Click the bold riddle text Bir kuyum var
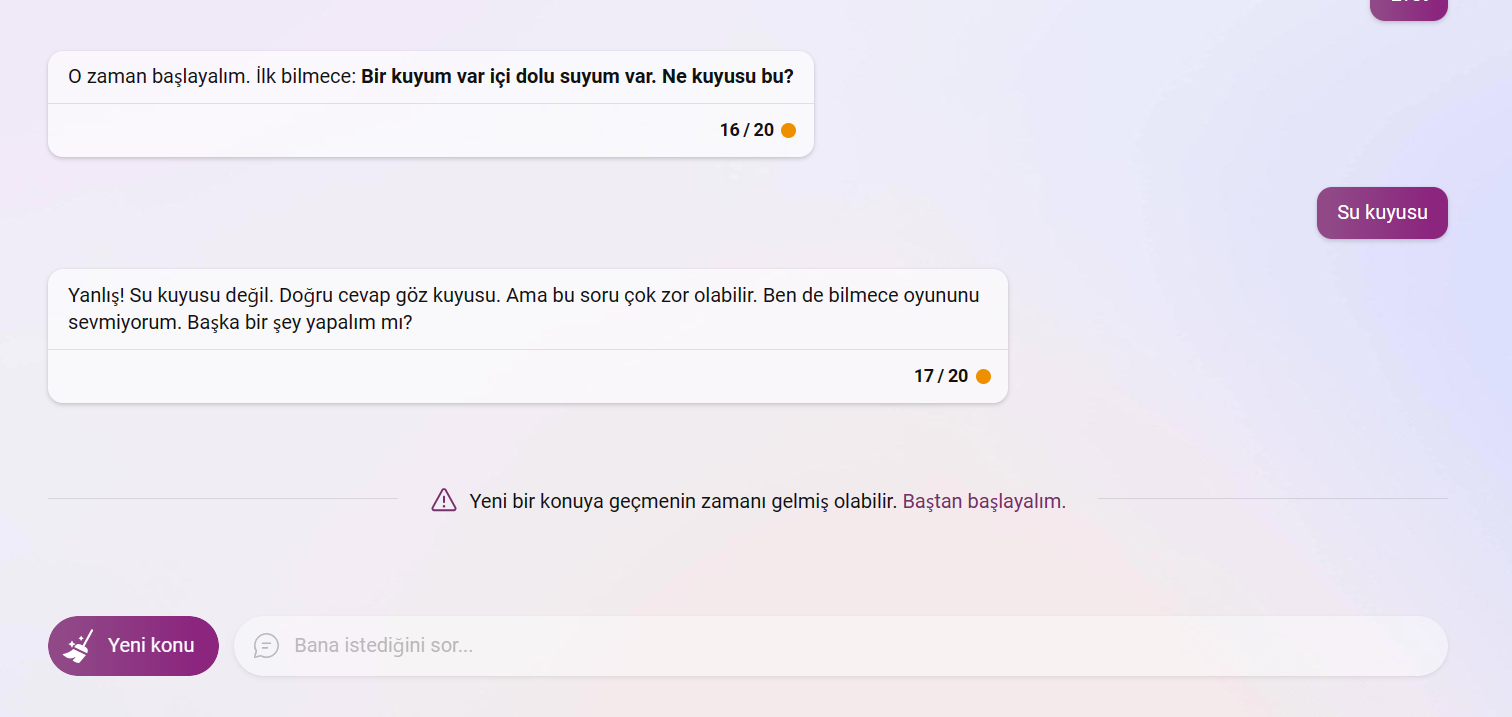The width and height of the screenshot is (1512, 717). pos(577,76)
